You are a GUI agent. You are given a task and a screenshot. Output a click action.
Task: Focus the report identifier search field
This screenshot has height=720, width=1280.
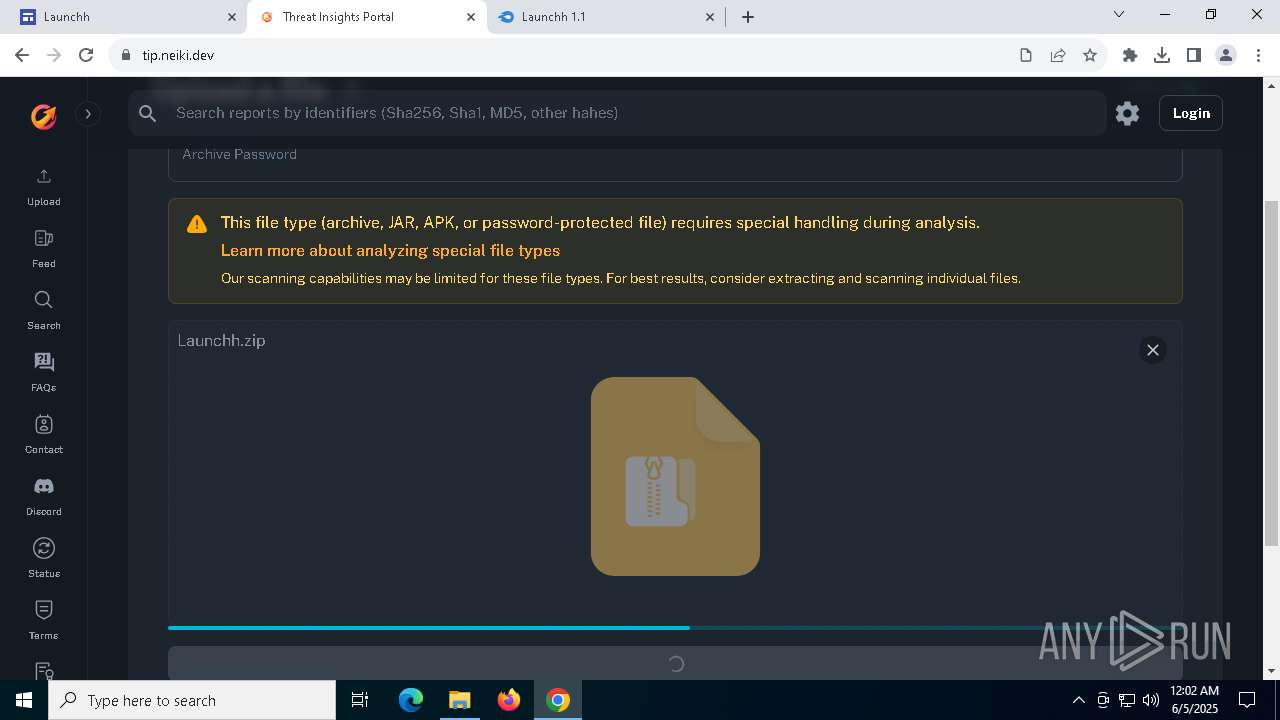pos(616,113)
